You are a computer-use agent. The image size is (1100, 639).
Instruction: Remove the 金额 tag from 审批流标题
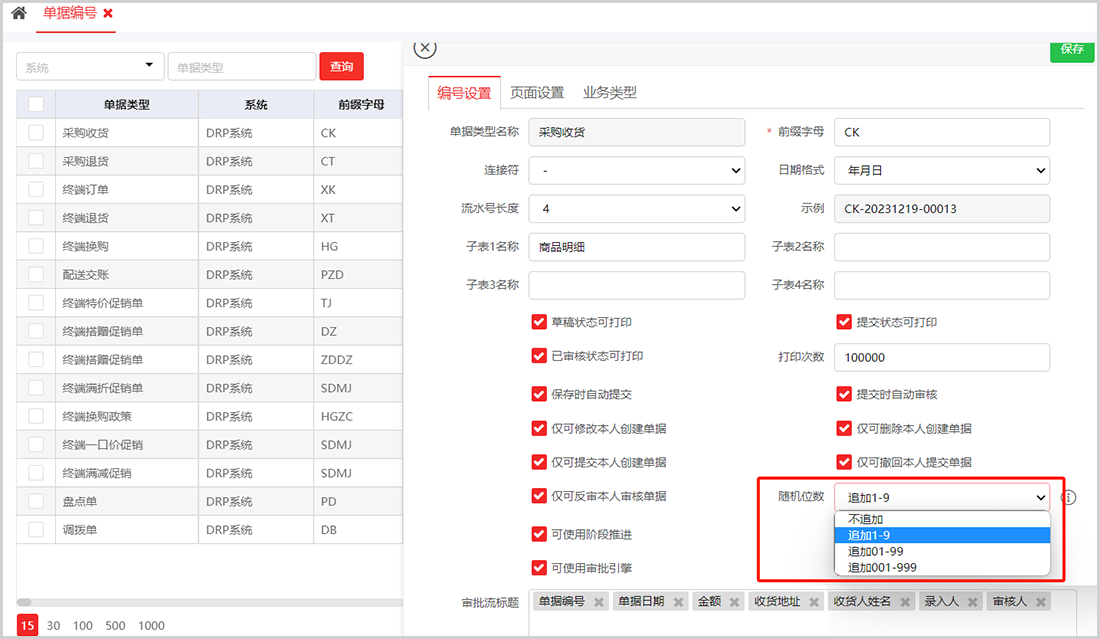click(733, 602)
